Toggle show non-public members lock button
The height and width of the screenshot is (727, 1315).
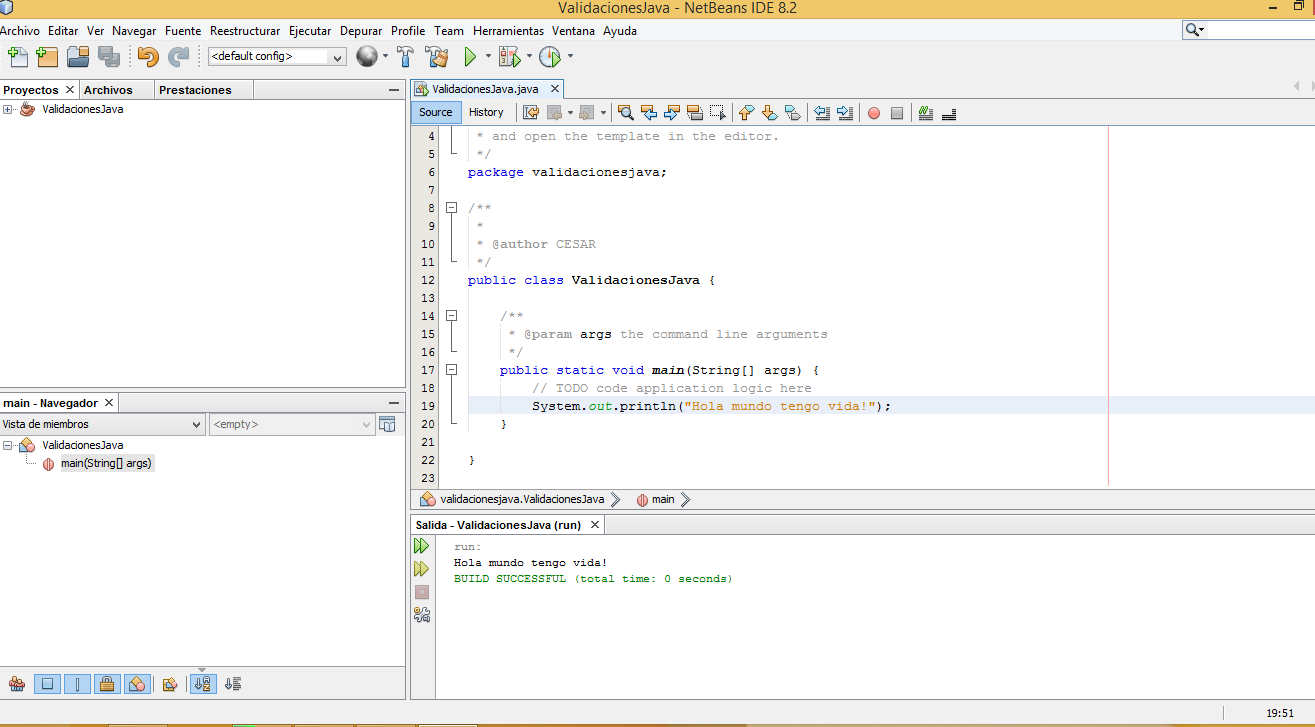(x=107, y=684)
